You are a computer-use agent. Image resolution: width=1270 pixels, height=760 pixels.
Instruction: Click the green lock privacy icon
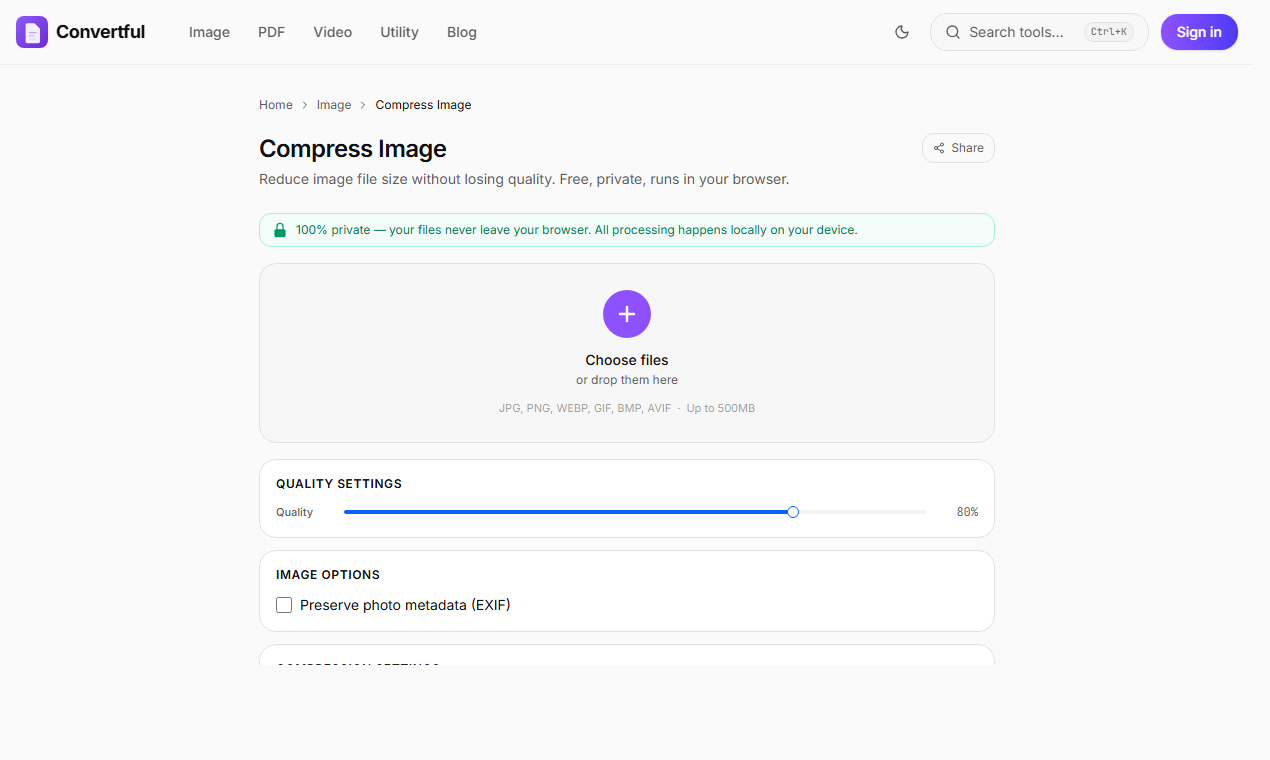tap(280, 230)
